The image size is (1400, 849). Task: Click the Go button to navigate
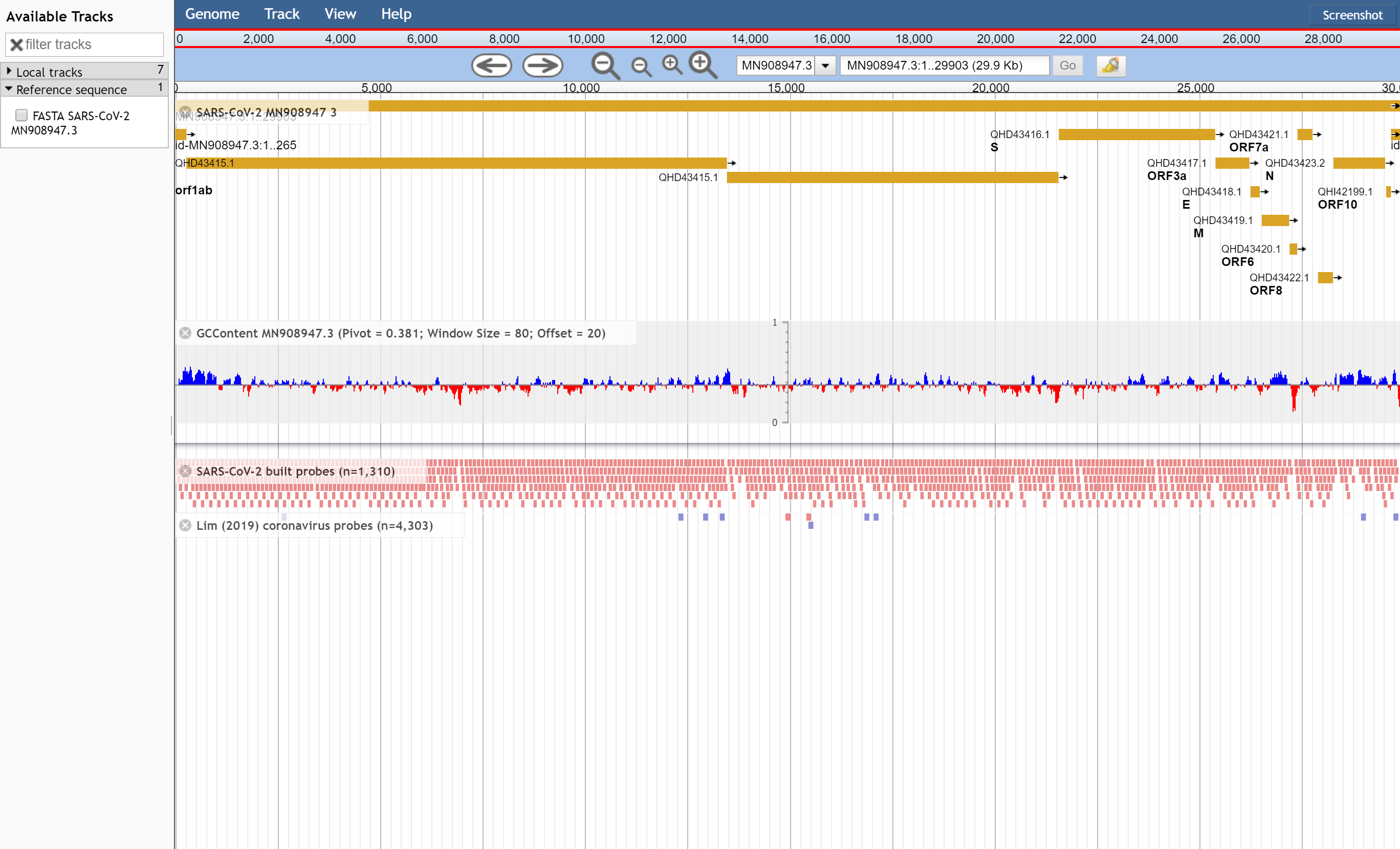[1067, 65]
